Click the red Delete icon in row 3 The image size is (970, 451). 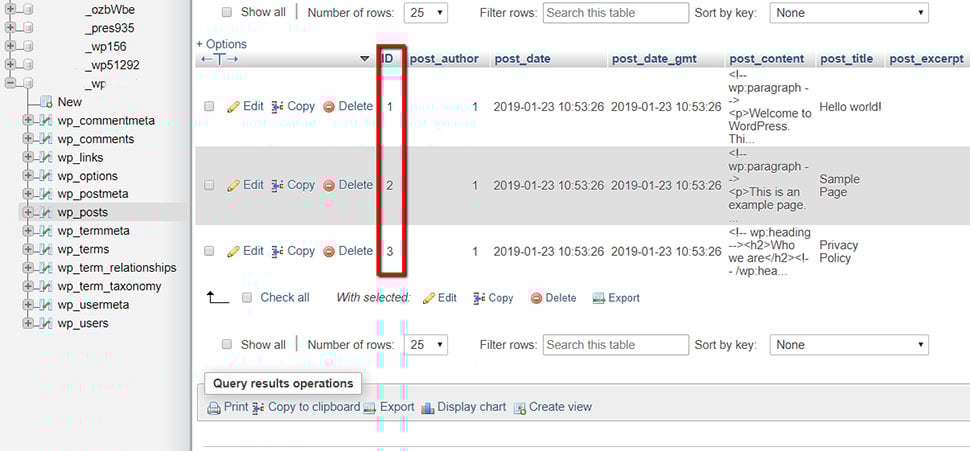pos(329,252)
